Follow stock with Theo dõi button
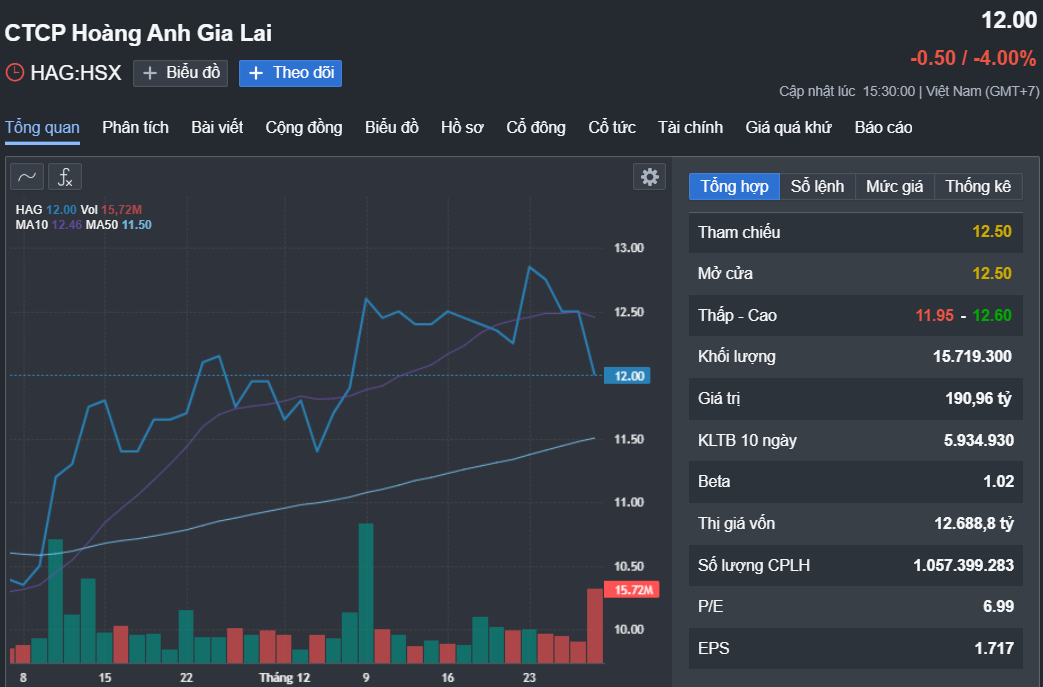This screenshot has width=1043, height=687. coord(291,73)
